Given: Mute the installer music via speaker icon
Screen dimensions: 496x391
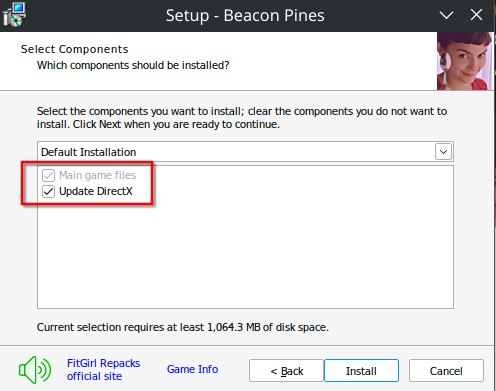Looking at the screenshot, I should (x=35, y=370).
